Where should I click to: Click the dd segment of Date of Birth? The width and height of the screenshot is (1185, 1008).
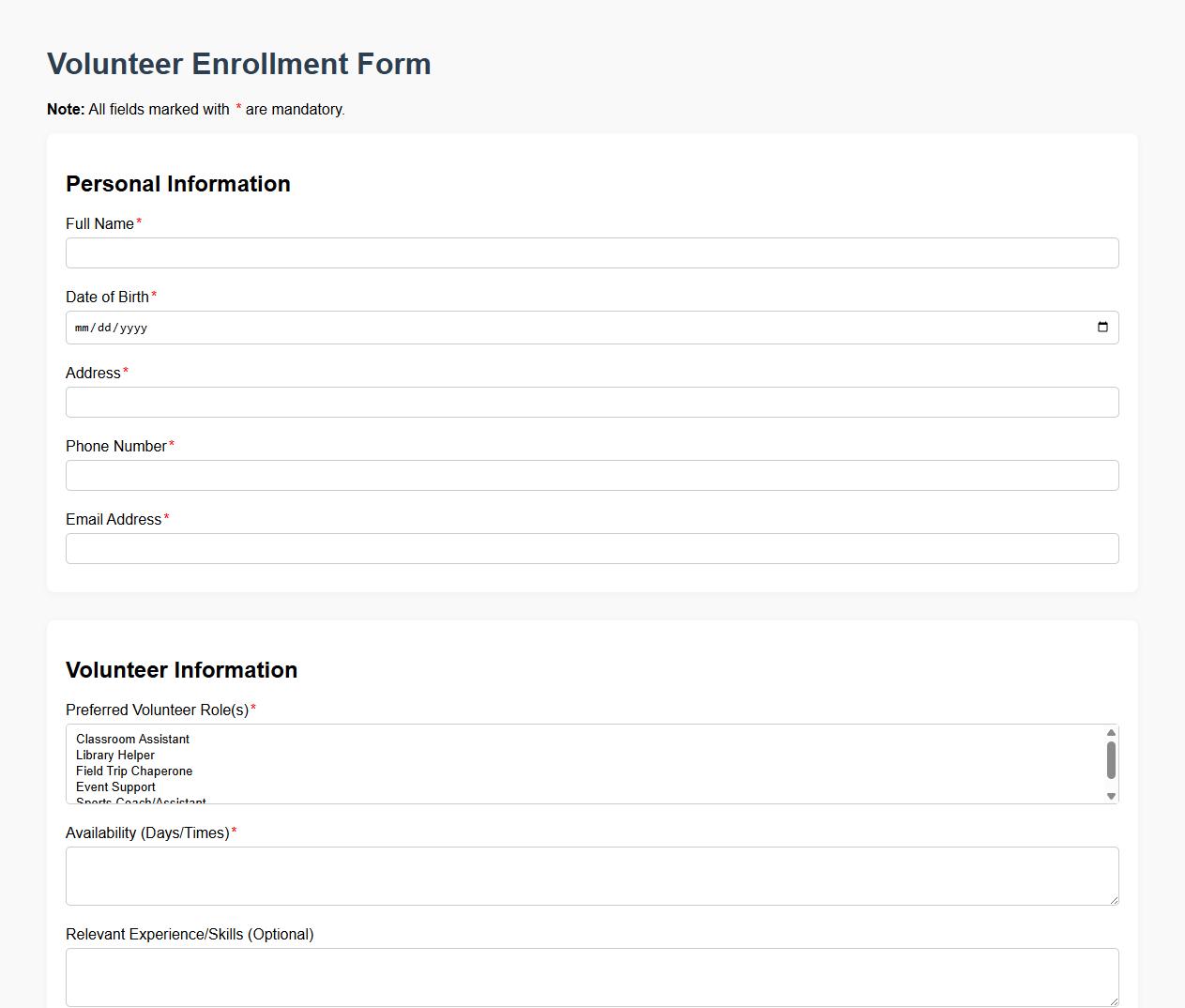(x=106, y=328)
